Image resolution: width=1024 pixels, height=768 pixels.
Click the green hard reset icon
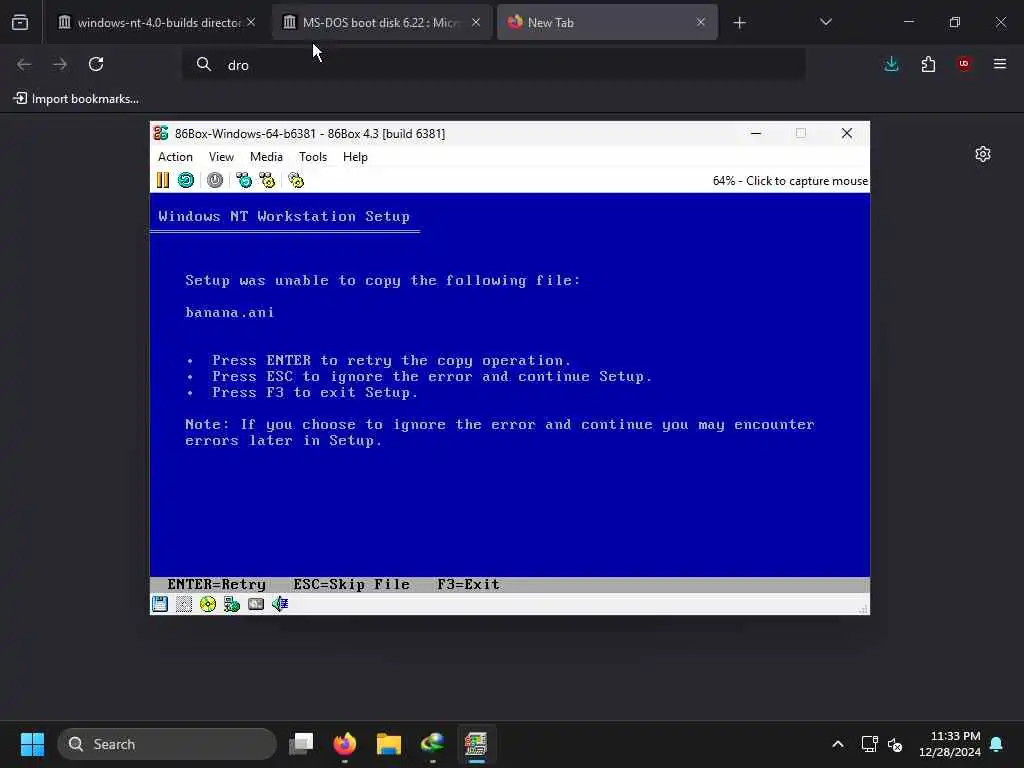(185, 180)
